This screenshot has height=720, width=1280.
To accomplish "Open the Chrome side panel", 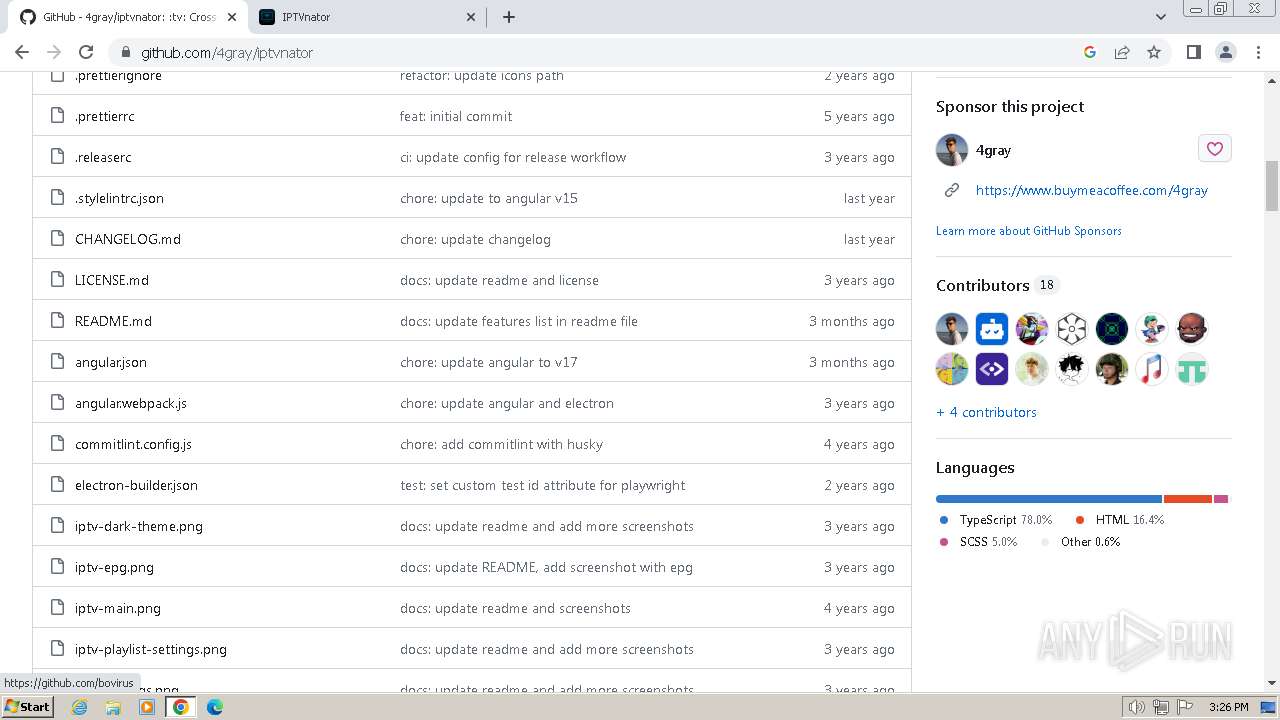I will [1193, 52].
